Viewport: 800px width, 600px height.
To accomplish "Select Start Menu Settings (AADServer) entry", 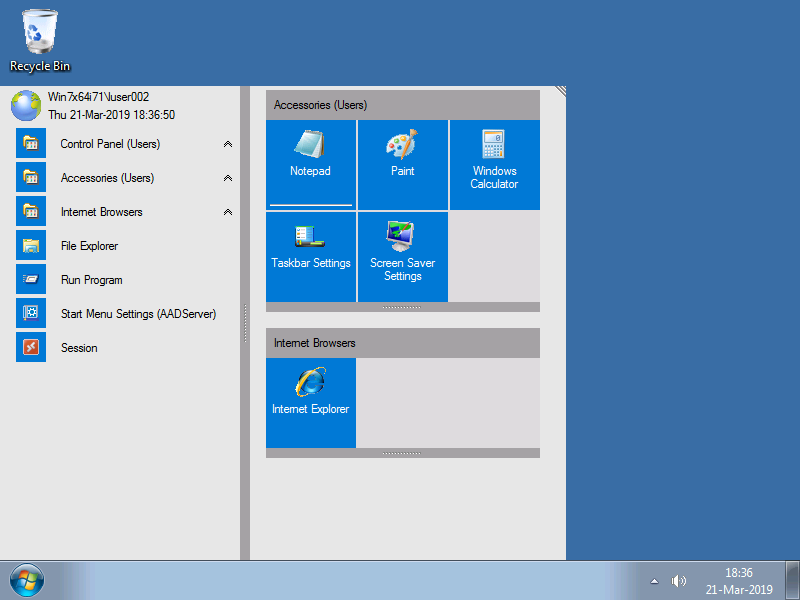I will (x=138, y=314).
